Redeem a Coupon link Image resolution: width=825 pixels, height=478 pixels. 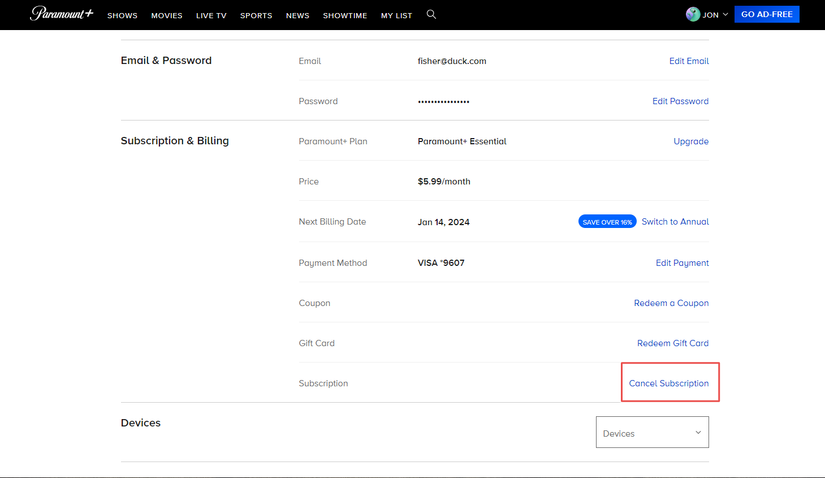pyautogui.click(x=671, y=303)
